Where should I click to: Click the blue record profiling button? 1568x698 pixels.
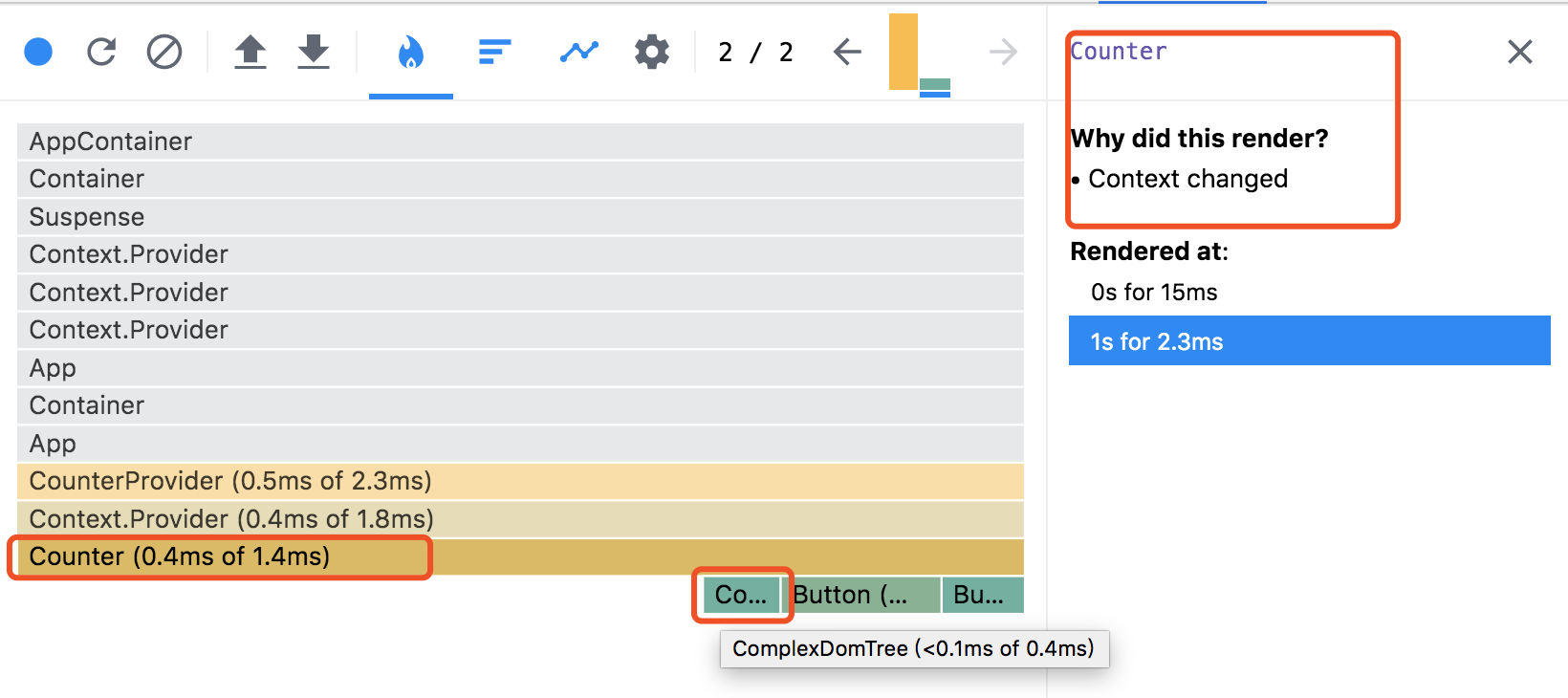coord(38,52)
